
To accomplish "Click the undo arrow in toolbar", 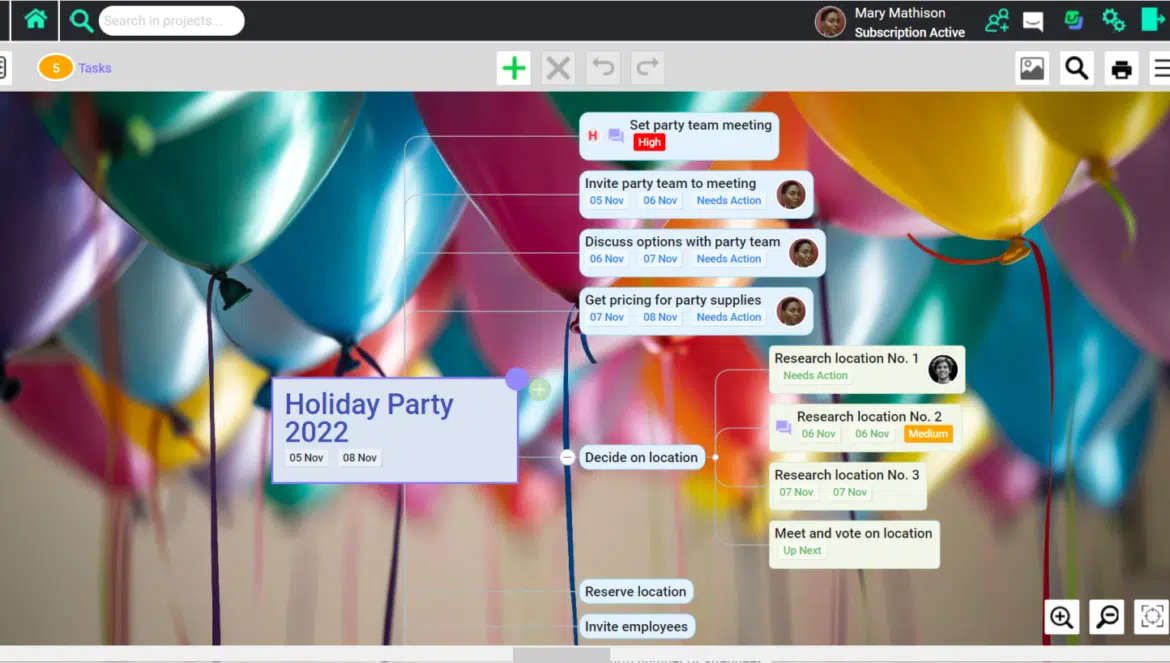I will (603, 68).
